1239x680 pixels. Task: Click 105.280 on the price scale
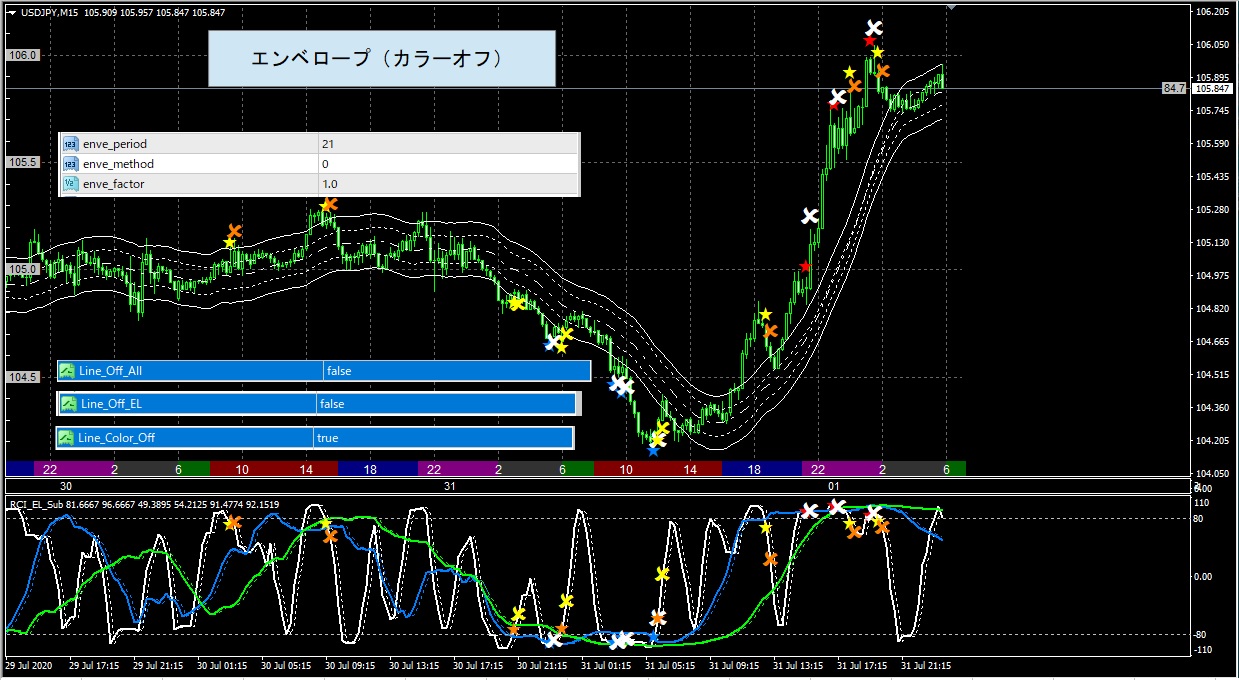pos(1211,210)
